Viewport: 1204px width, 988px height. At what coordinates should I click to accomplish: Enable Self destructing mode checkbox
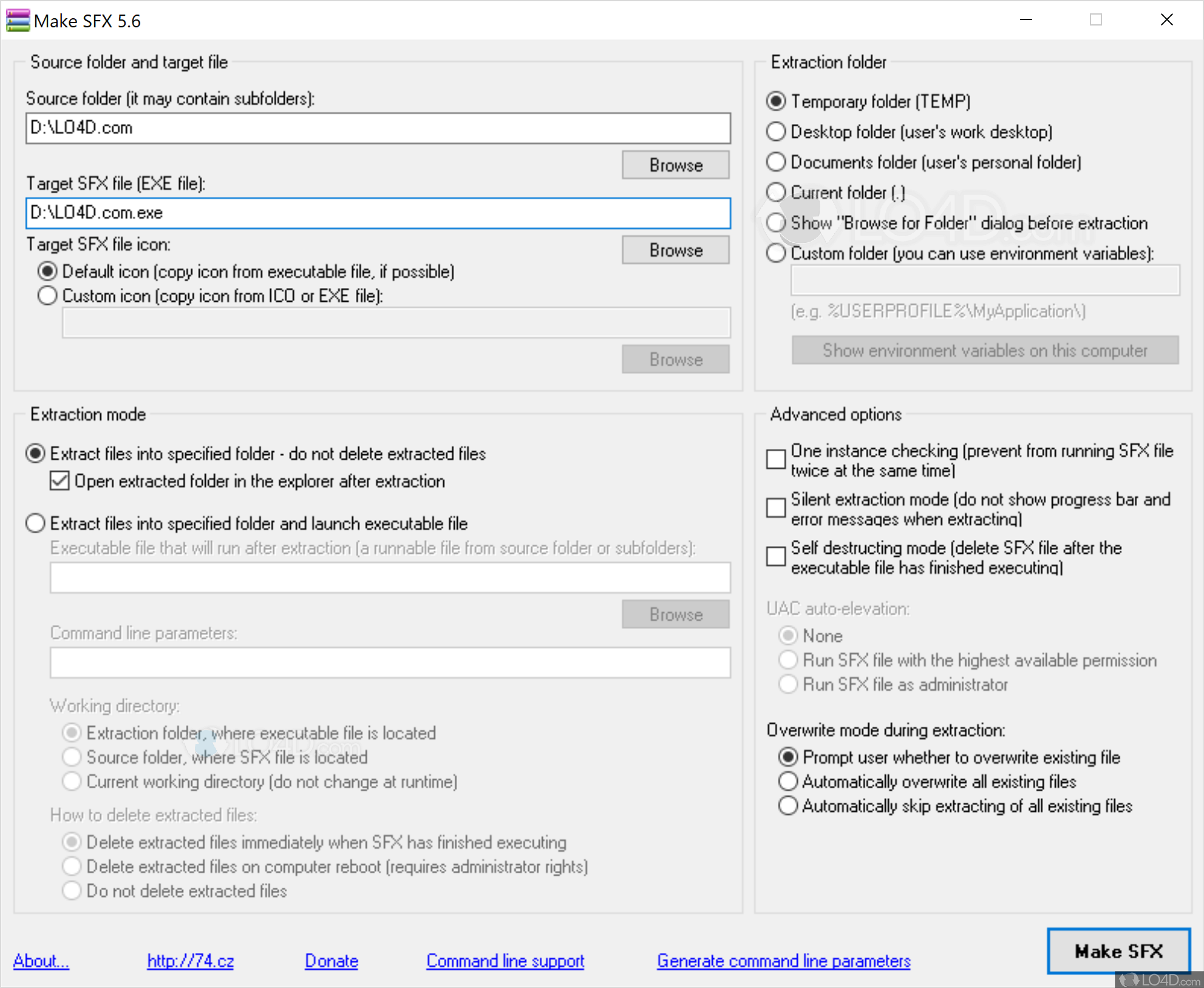pyautogui.click(x=776, y=557)
